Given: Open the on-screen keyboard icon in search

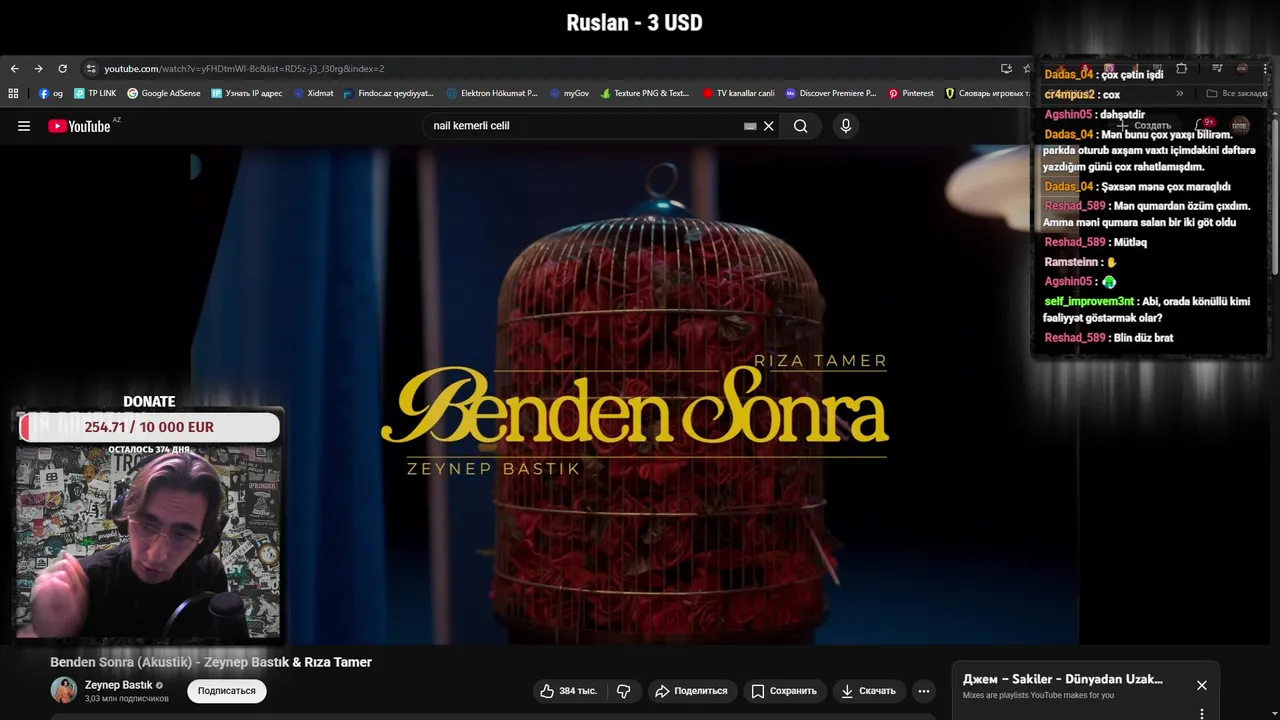Looking at the screenshot, I should [x=750, y=126].
